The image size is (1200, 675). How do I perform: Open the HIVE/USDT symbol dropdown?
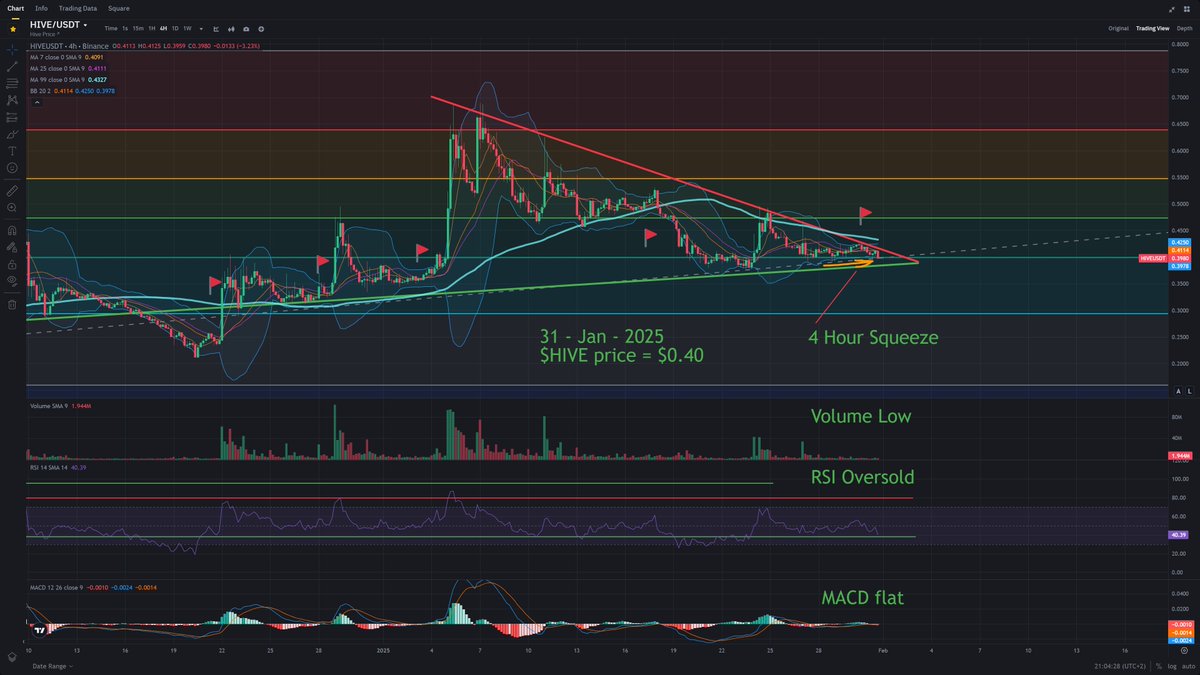click(x=86, y=25)
